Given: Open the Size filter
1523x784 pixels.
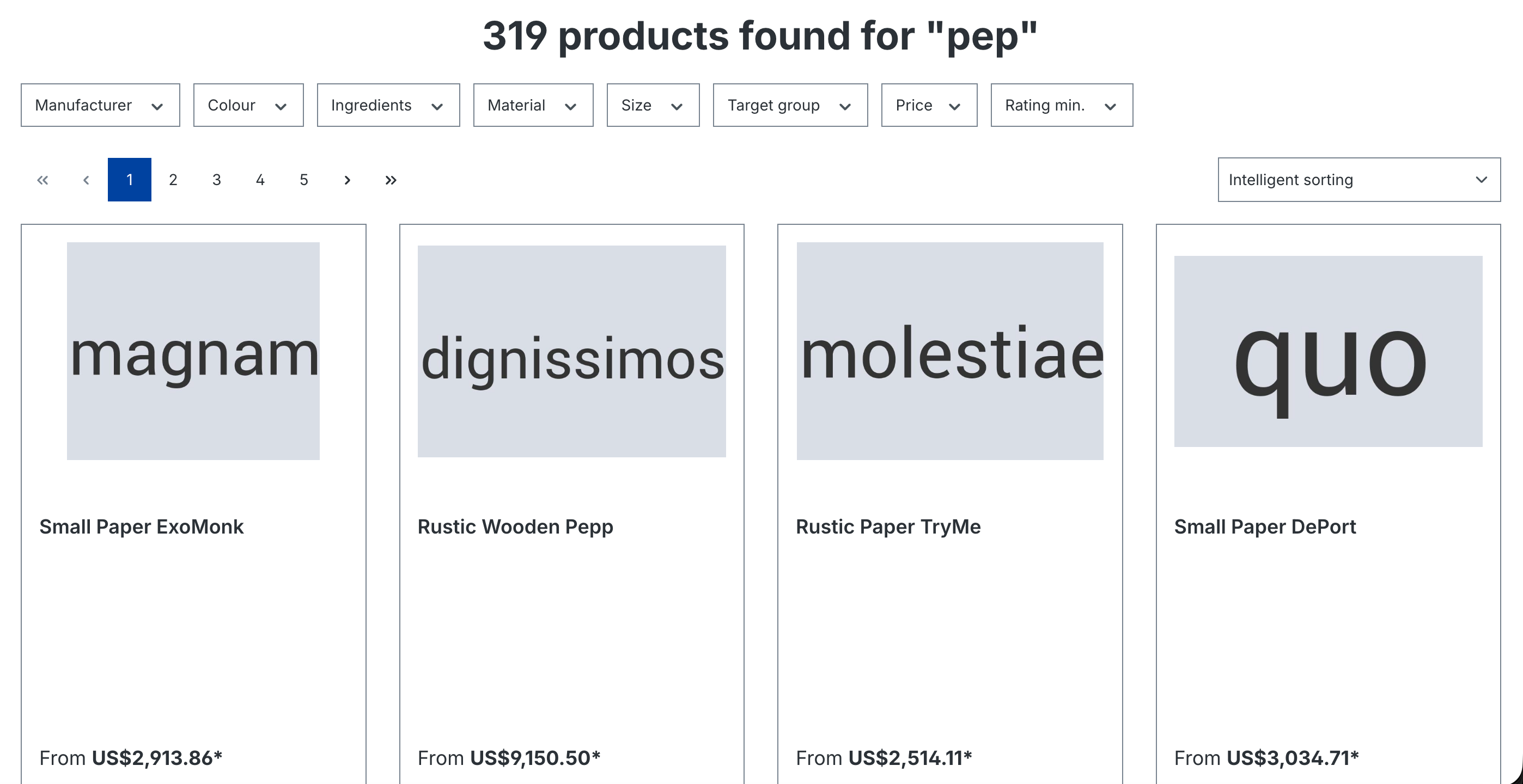Looking at the screenshot, I should 653,105.
